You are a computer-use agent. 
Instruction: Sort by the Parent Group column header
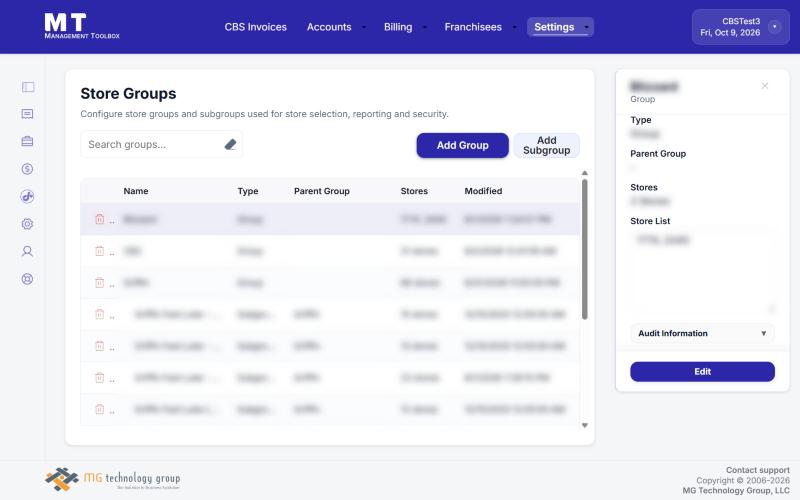click(321, 191)
